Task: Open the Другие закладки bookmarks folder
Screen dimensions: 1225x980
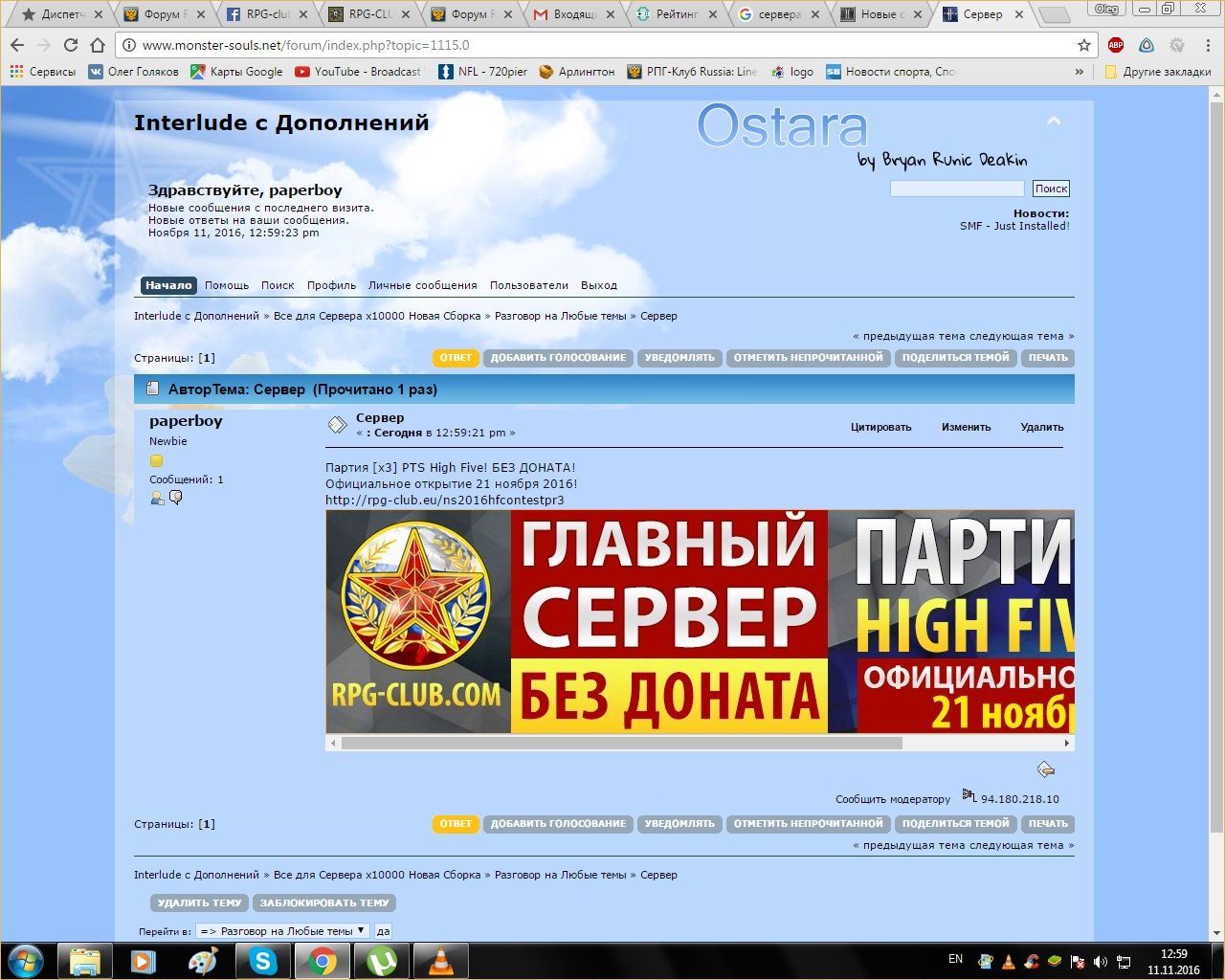Action: 1158,72
